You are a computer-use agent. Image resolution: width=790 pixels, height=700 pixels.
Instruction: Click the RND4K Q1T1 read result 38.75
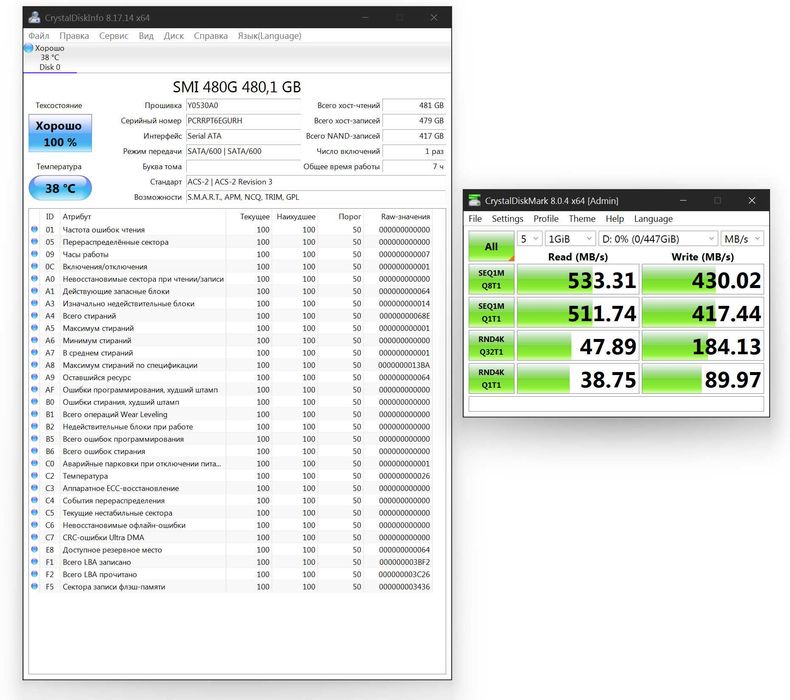point(578,378)
